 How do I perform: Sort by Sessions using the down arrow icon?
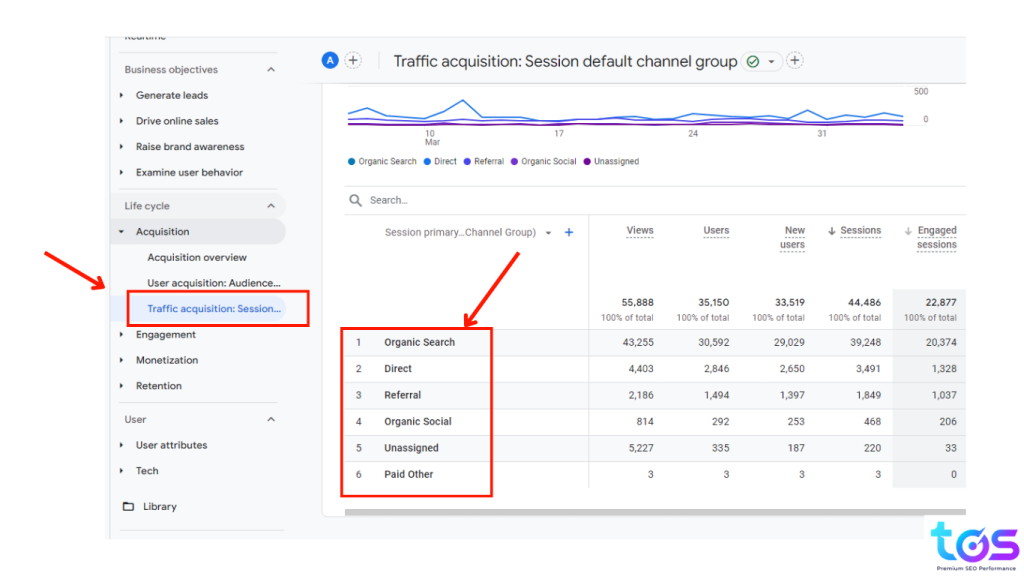(831, 230)
